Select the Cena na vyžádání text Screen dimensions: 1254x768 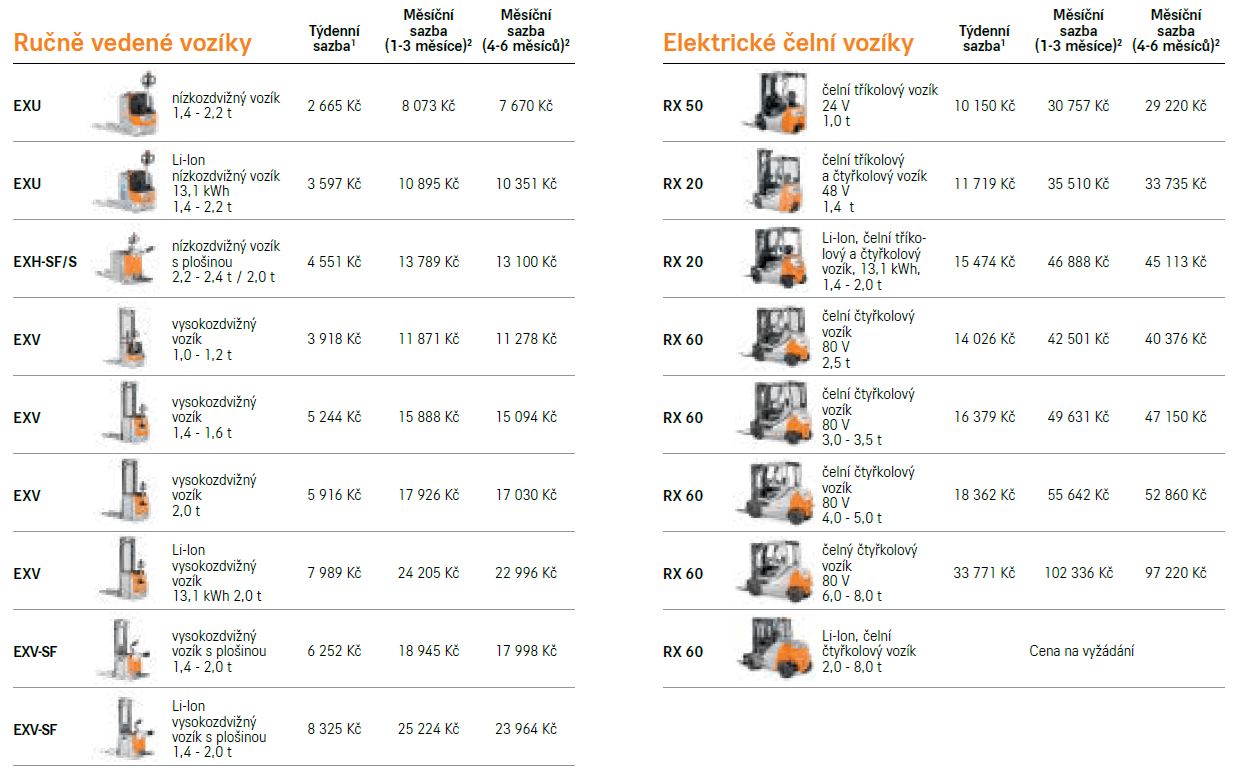click(1082, 651)
